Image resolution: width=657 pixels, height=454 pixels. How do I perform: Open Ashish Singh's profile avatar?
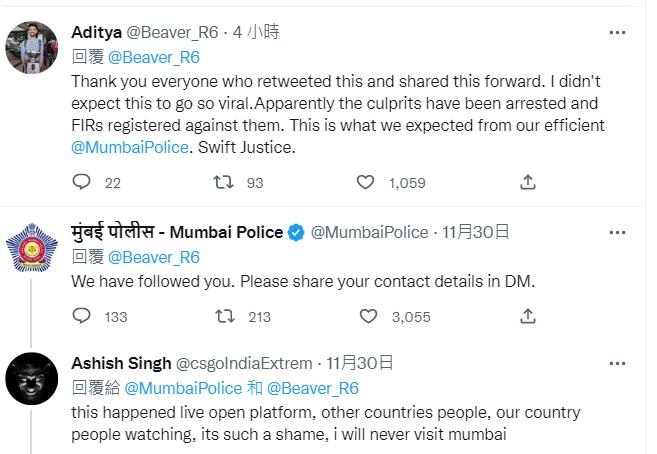pos(31,379)
